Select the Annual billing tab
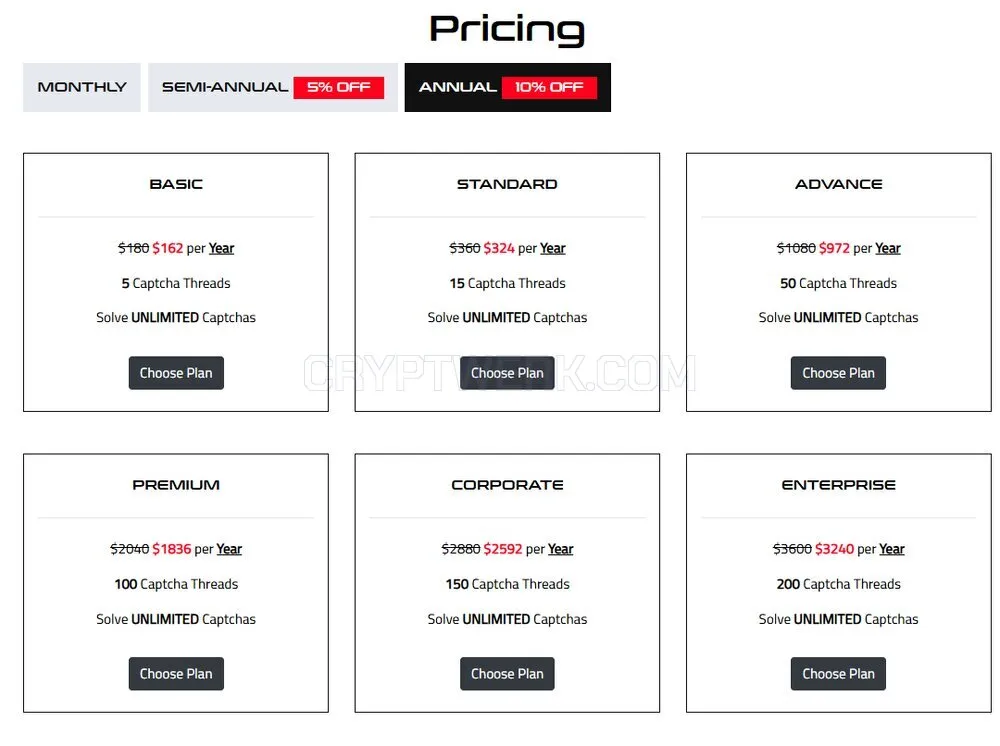The width and height of the screenshot is (1000, 746). click(508, 87)
